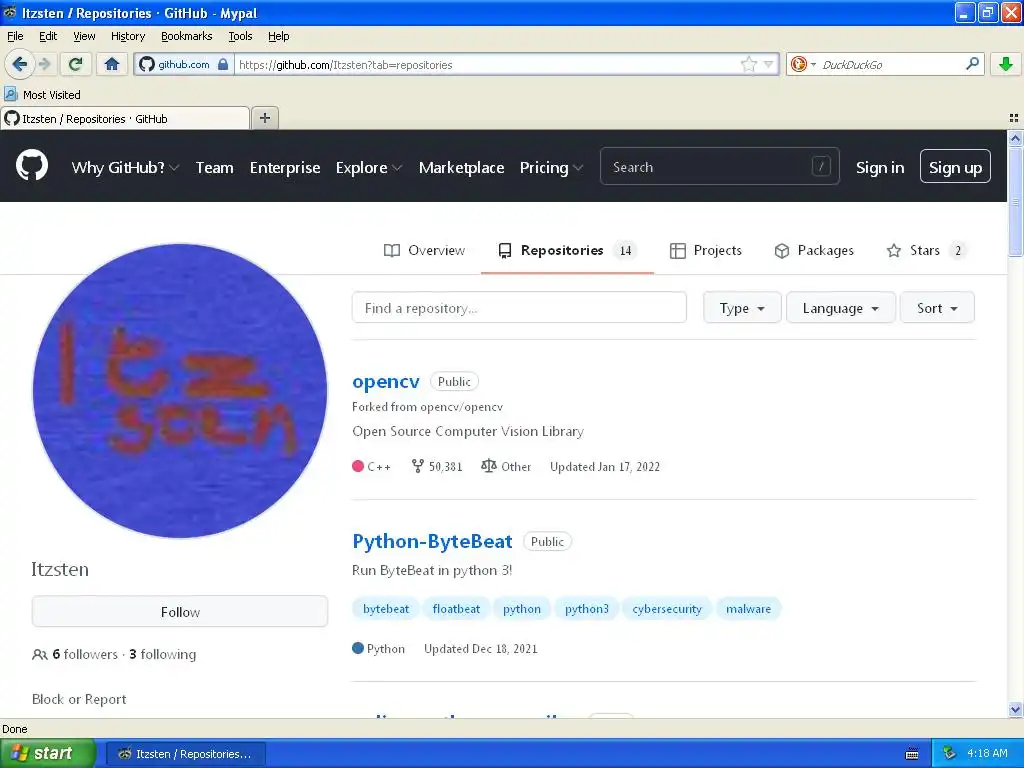Select the Itzsten / Repositories browser tab
This screenshot has width=1024, height=768.
[125, 118]
